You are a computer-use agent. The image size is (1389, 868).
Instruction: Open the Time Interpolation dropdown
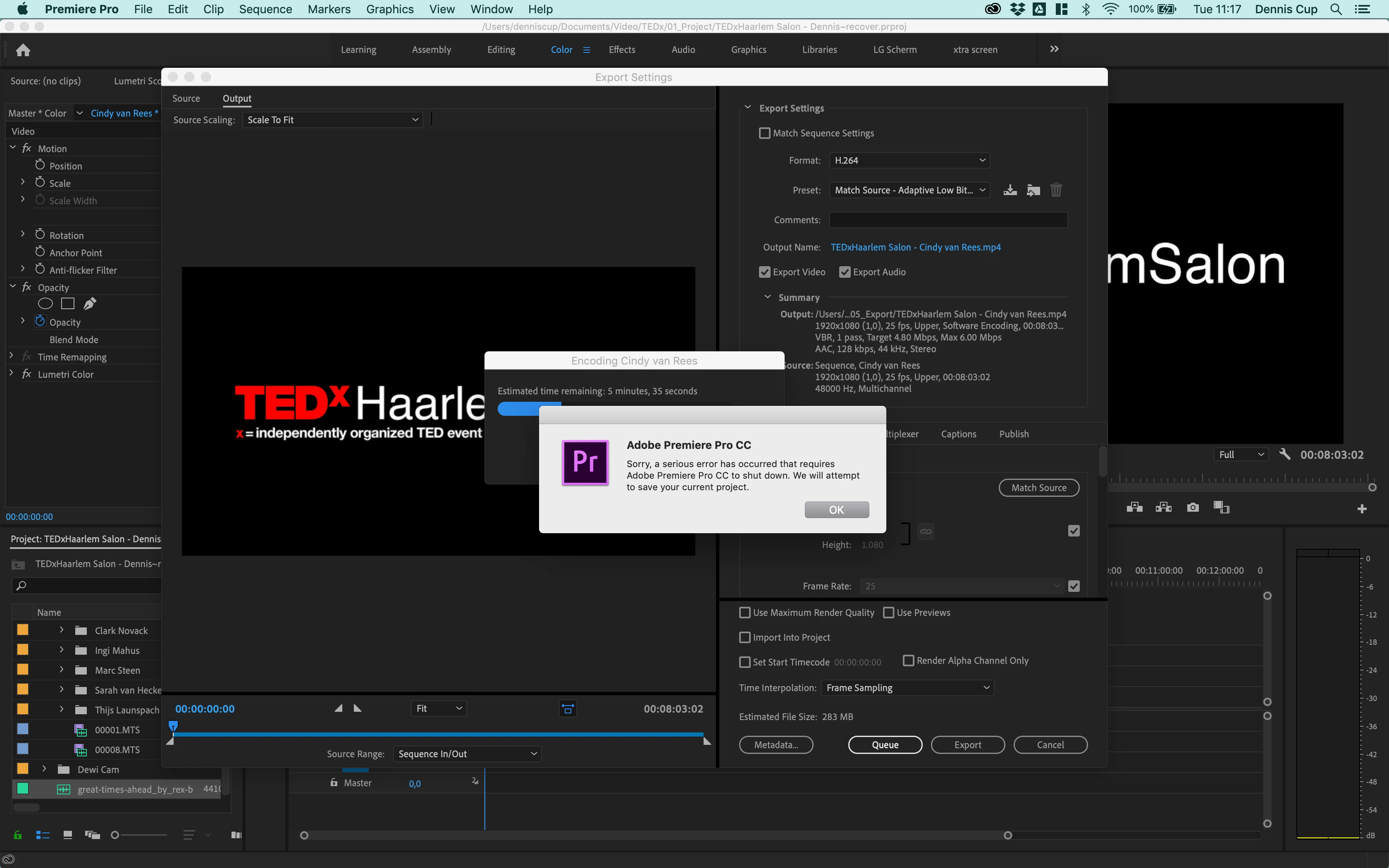(907, 688)
